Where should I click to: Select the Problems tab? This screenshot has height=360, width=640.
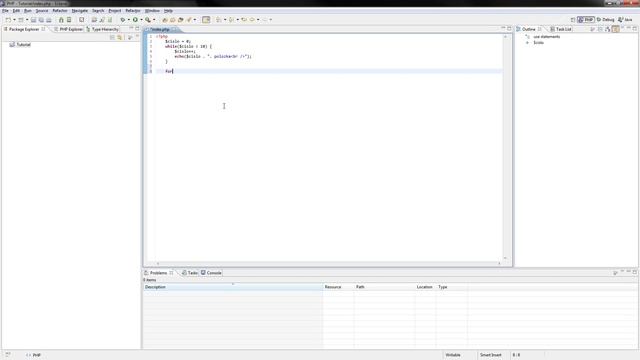(x=158, y=273)
